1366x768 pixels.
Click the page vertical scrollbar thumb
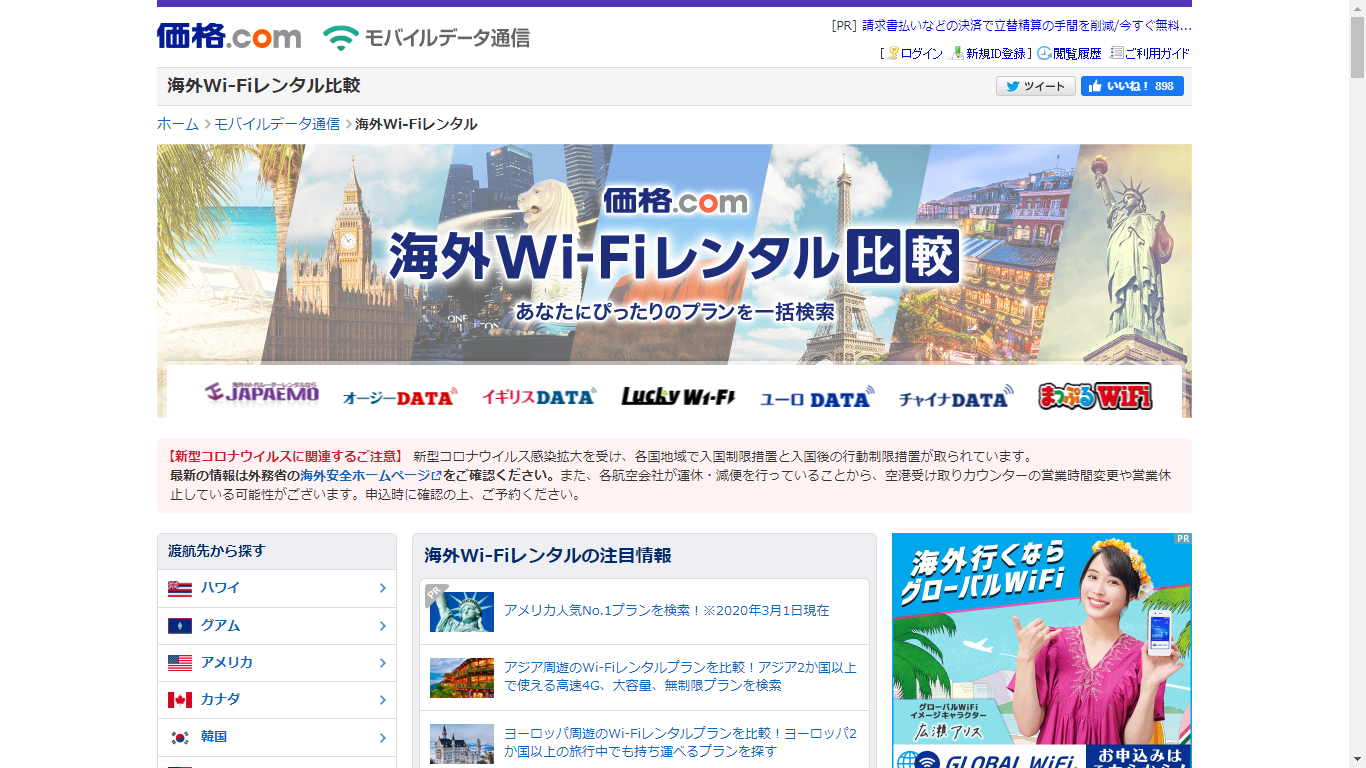pyautogui.click(x=1357, y=48)
